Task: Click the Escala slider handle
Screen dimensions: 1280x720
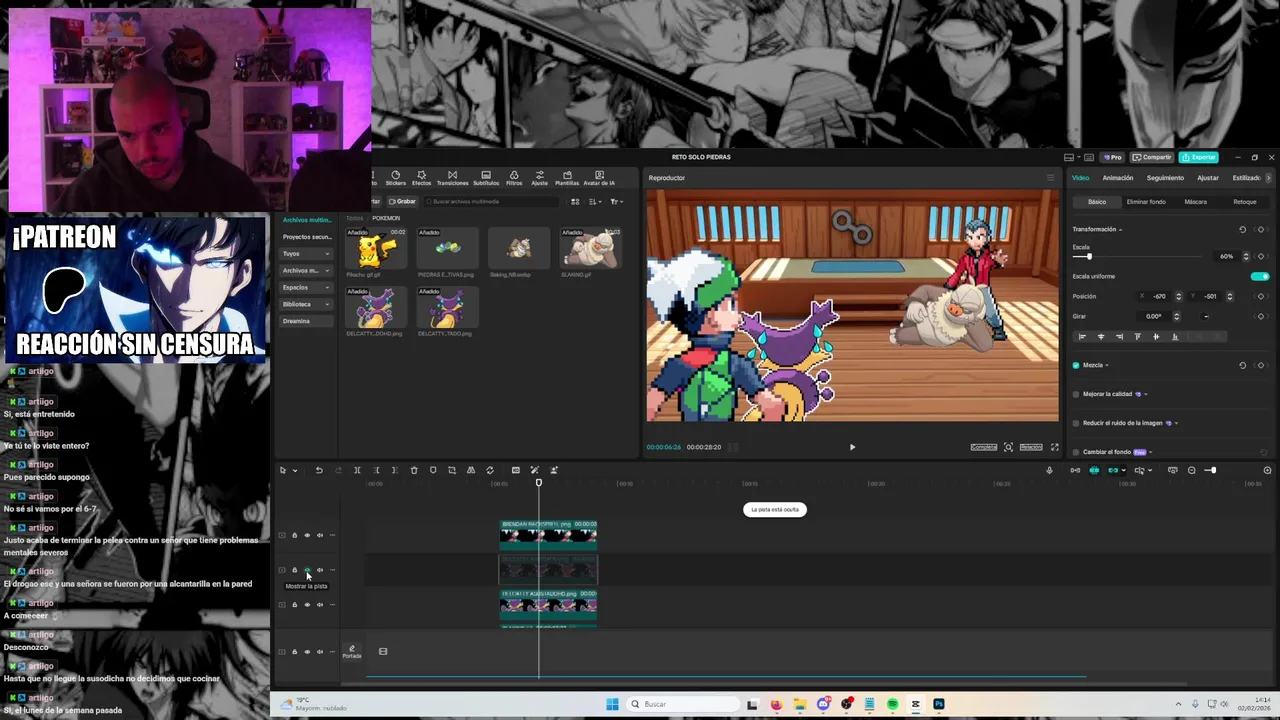Action: (x=1089, y=257)
